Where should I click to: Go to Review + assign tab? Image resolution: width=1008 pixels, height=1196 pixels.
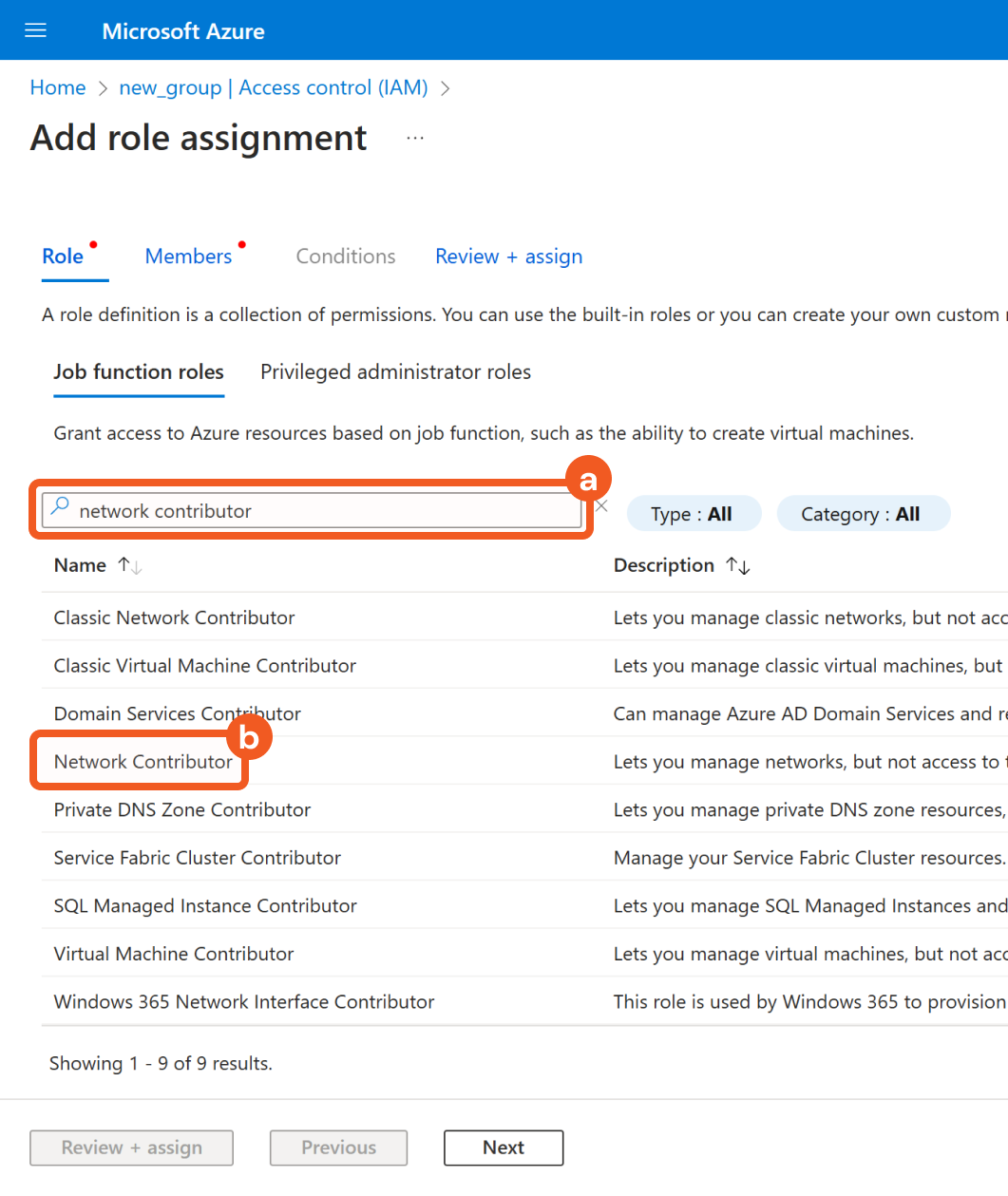(x=508, y=256)
